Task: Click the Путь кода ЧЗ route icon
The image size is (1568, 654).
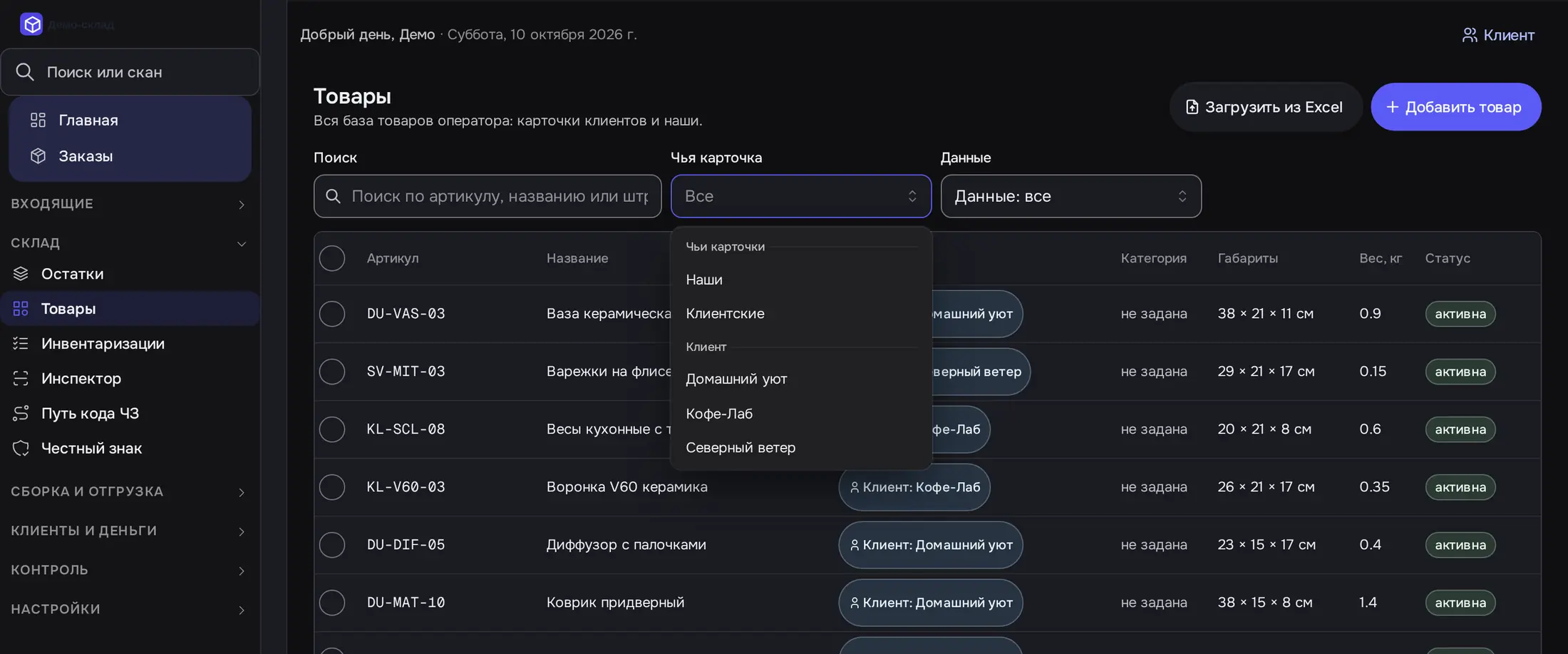Action: click(21, 413)
